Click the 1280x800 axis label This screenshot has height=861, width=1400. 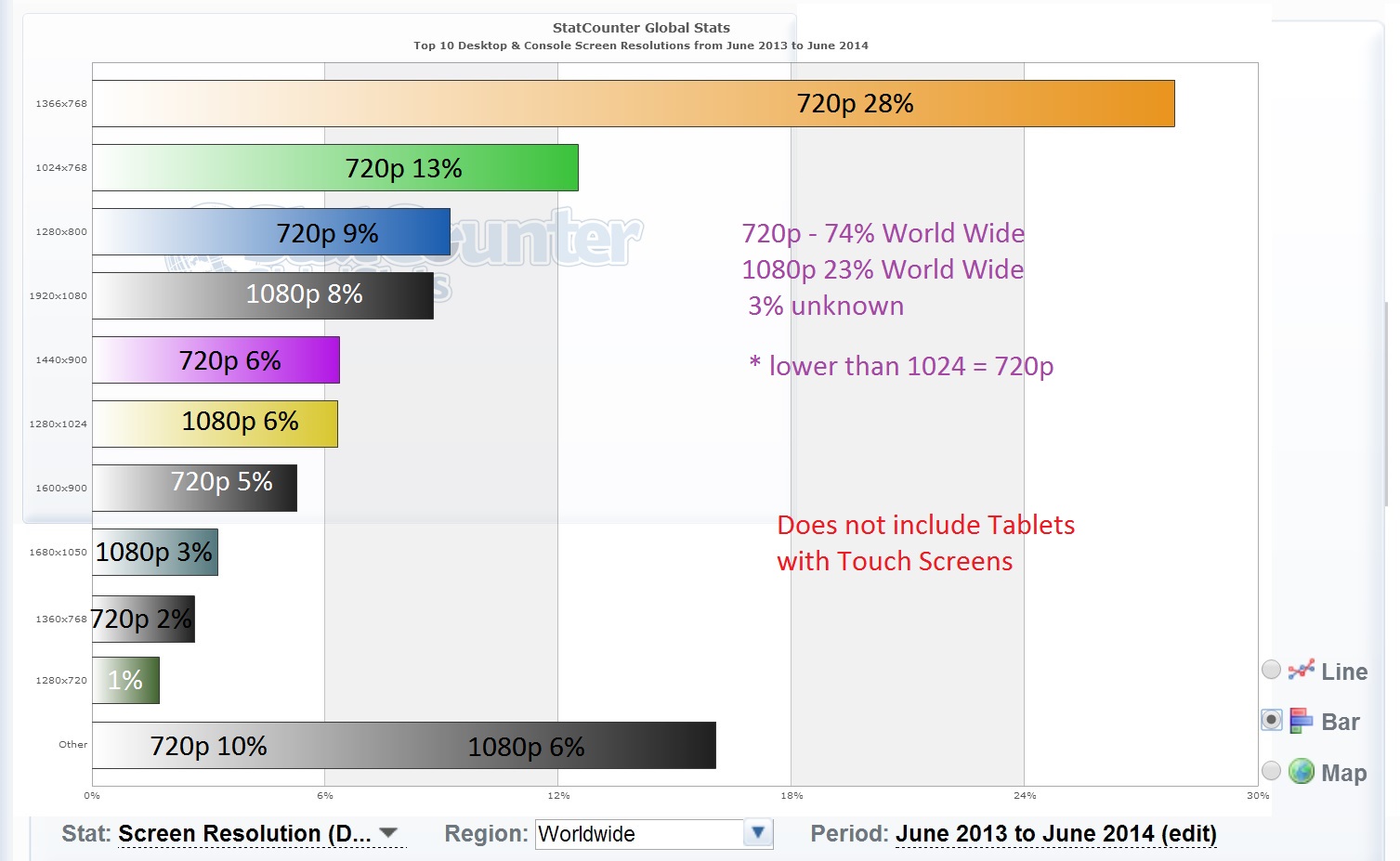pyautogui.click(x=61, y=231)
